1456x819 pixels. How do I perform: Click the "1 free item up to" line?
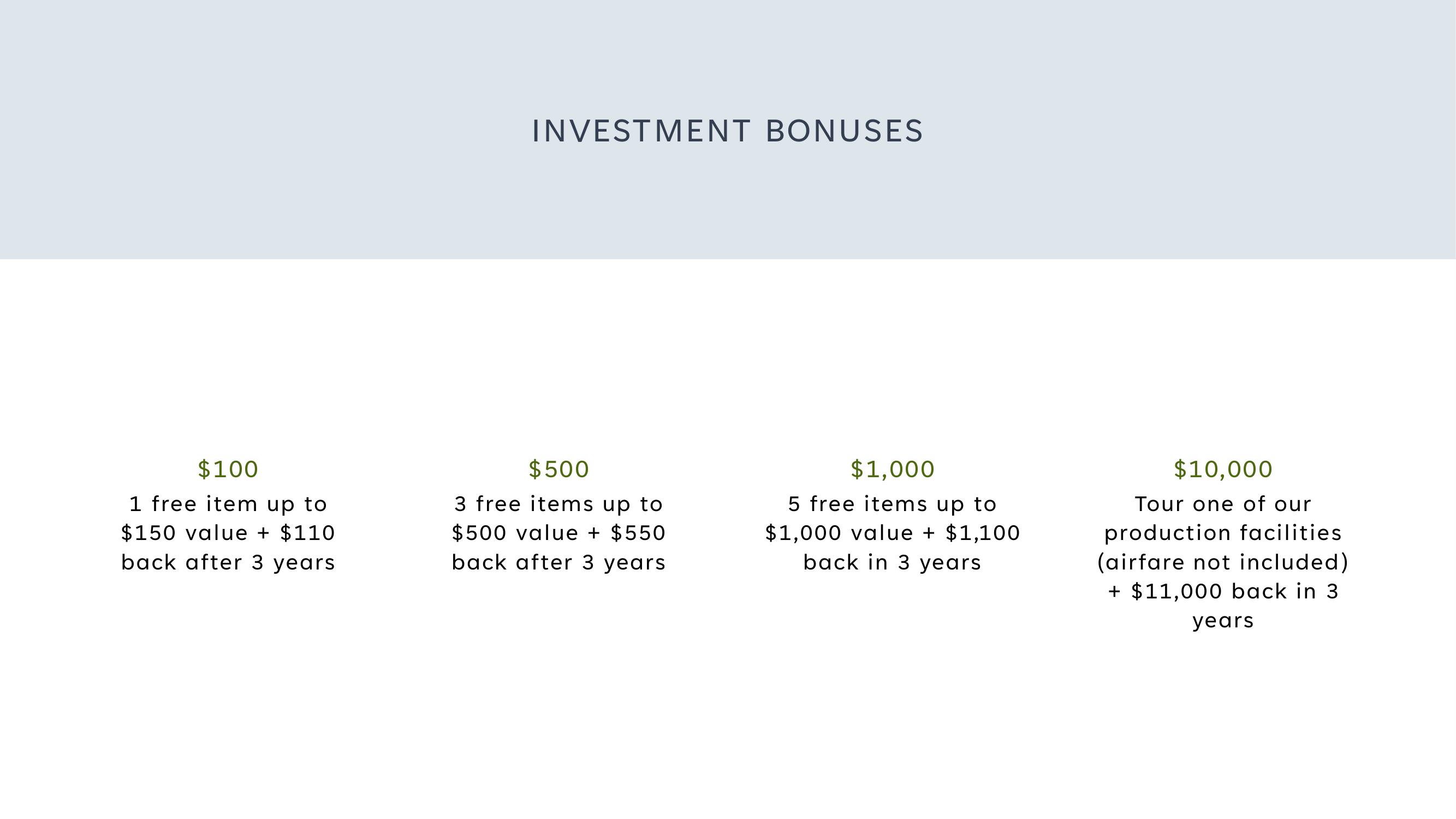click(x=228, y=504)
